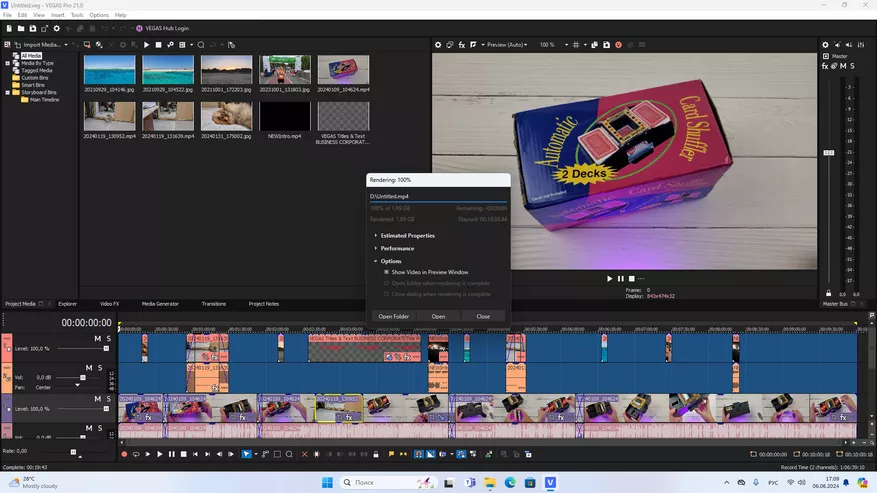Click the search magnifier icon in media toolbar
The image size is (877, 493).
coord(201,45)
